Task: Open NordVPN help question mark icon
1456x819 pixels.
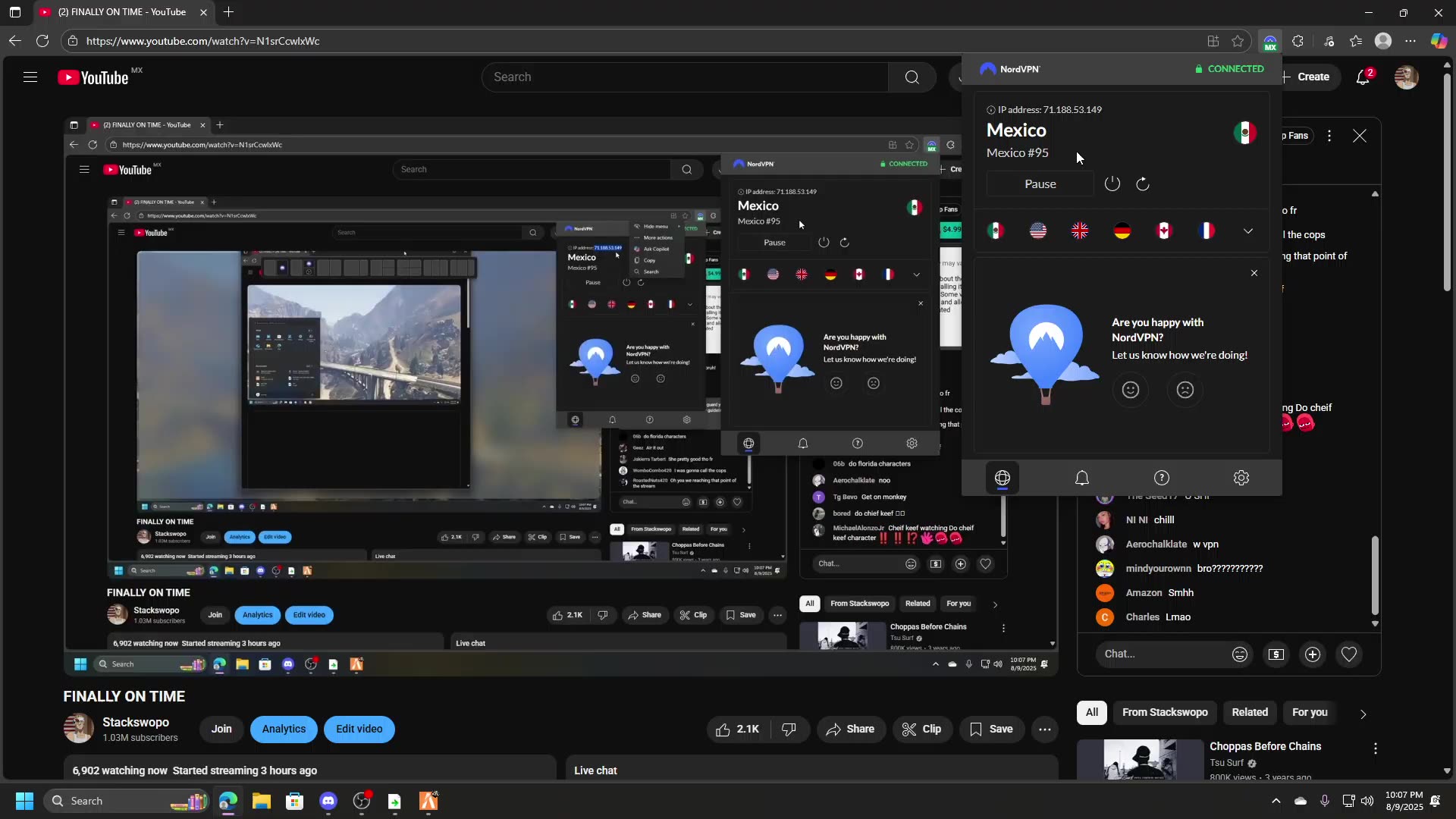Action: (x=1162, y=478)
